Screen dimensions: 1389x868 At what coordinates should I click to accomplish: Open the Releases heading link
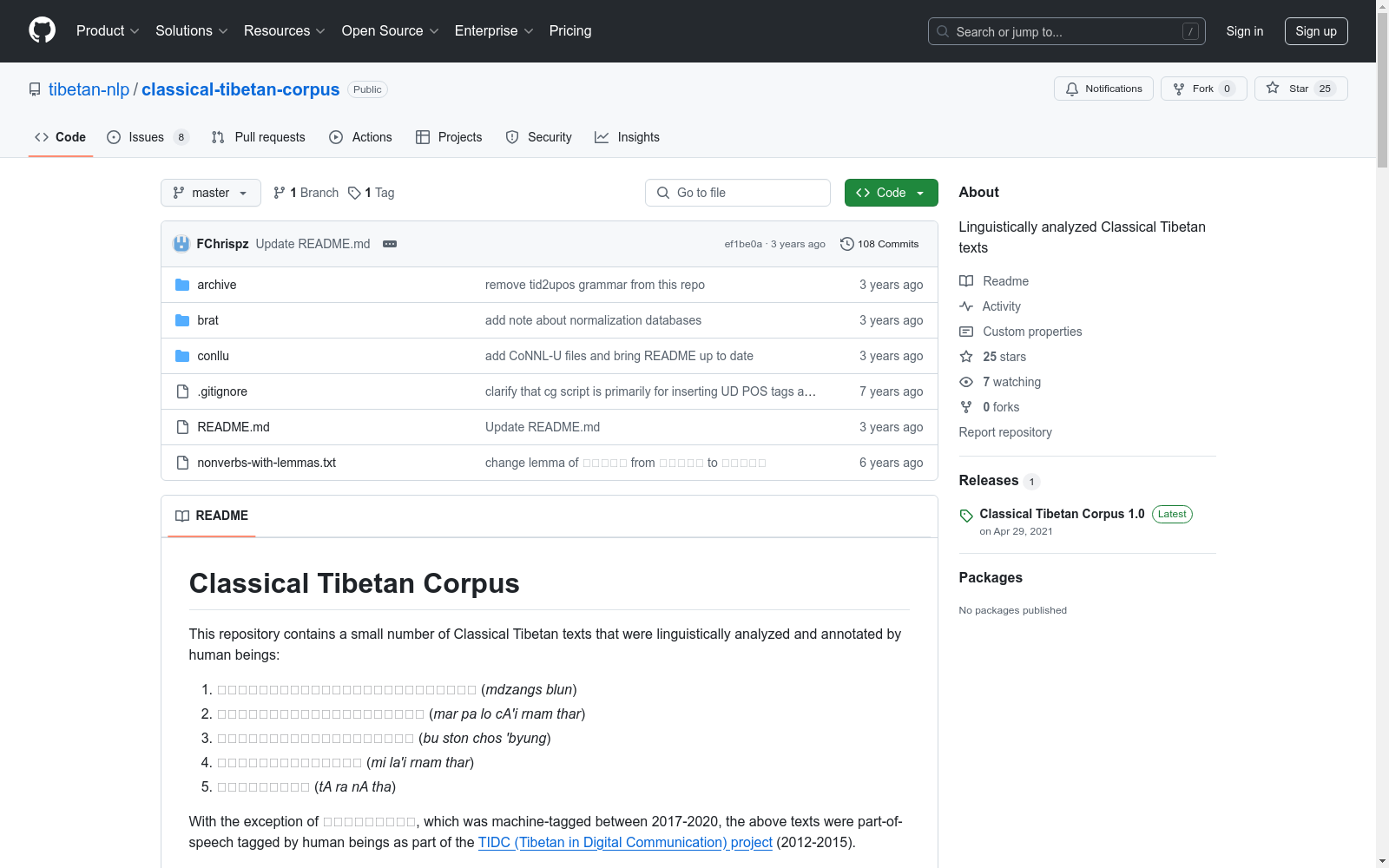tap(989, 481)
